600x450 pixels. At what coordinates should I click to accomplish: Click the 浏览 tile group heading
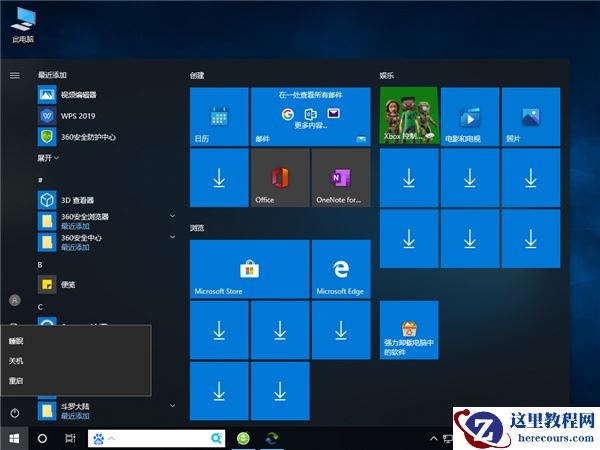[197, 228]
